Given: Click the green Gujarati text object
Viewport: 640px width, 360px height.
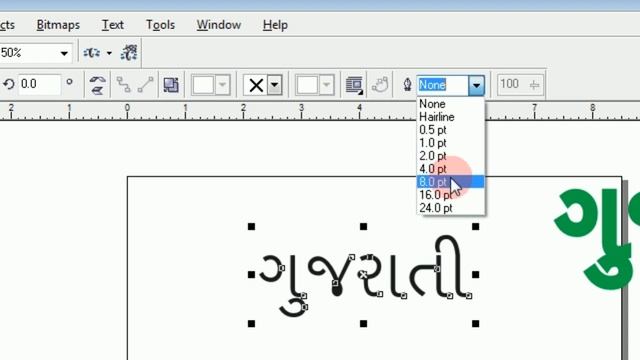Looking at the screenshot, I should point(596,239).
